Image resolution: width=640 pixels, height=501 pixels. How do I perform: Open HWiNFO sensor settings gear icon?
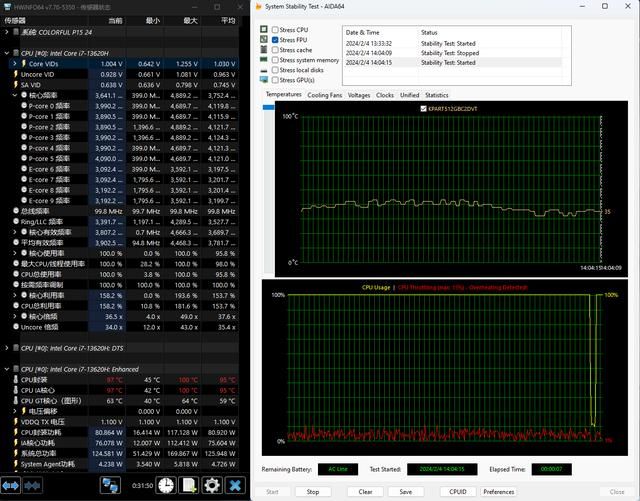tap(212, 485)
